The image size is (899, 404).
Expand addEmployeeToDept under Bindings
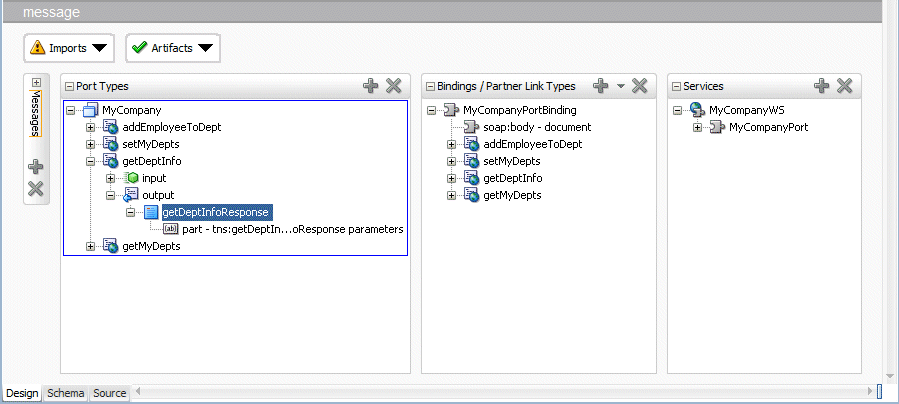(451, 144)
